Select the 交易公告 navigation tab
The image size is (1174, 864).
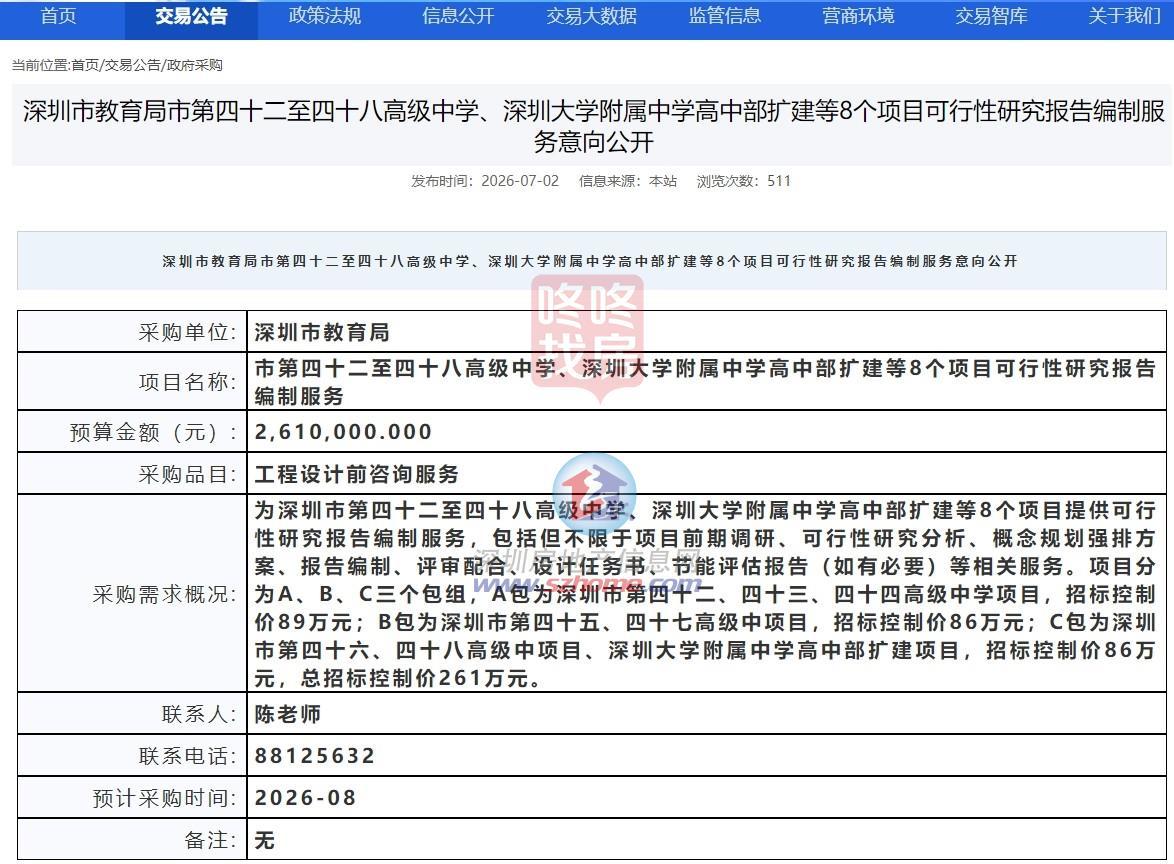coord(191,16)
